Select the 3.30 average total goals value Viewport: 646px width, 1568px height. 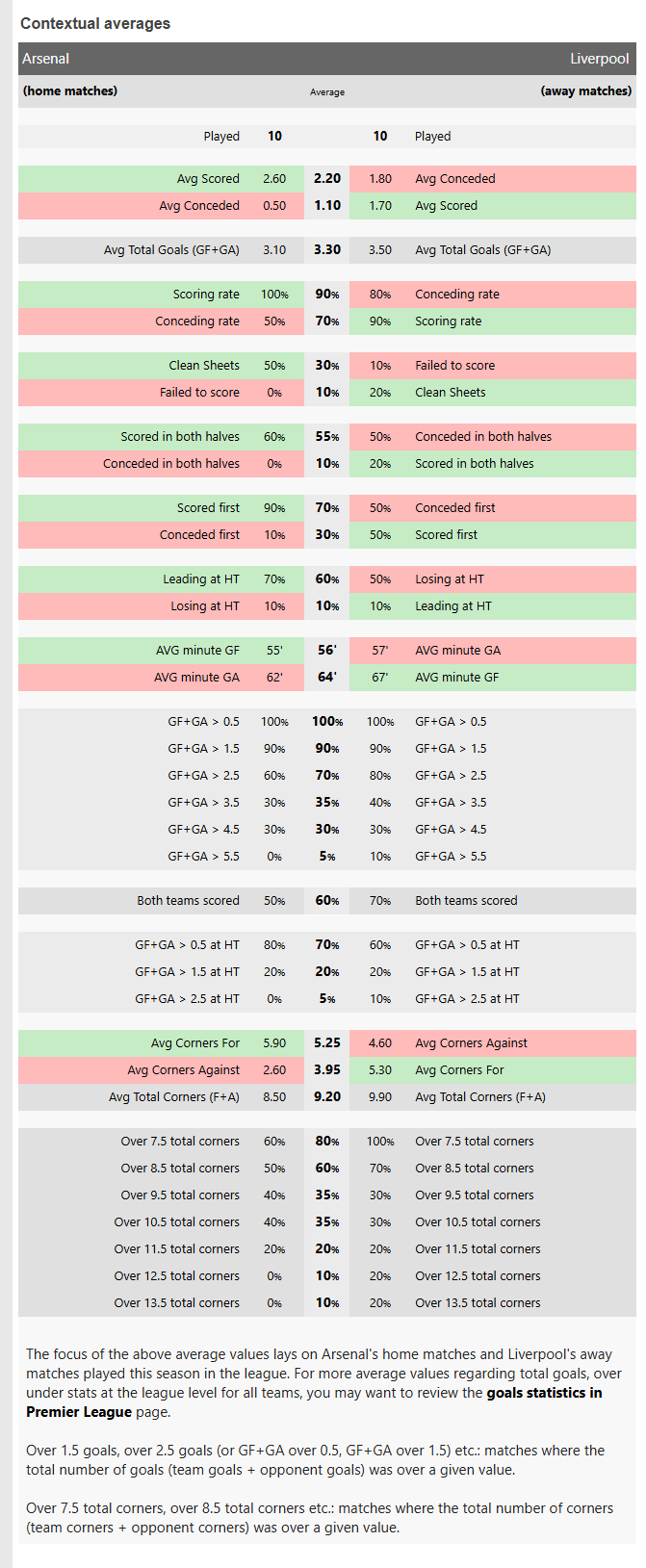click(x=327, y=249)
